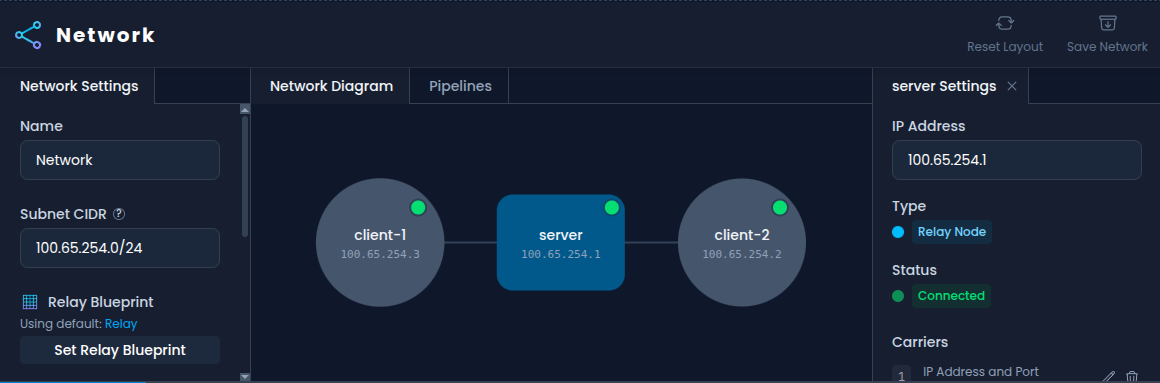1160x383 pixels.
Task: Click the Network page title
Action: 106,35
